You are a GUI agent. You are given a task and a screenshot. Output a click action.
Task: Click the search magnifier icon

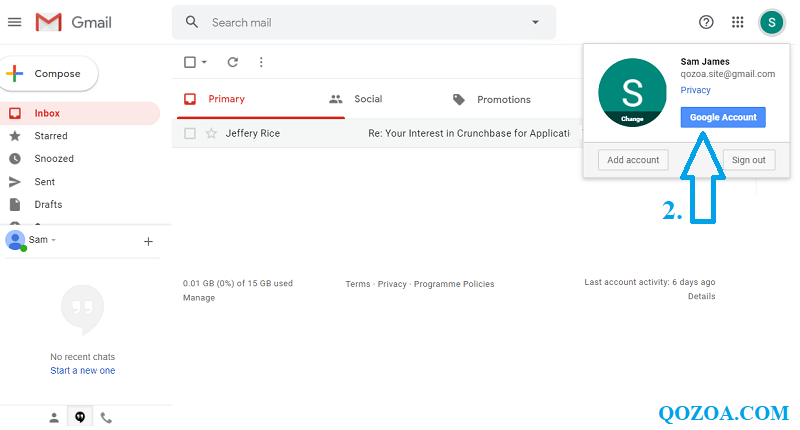coord(192,22)
